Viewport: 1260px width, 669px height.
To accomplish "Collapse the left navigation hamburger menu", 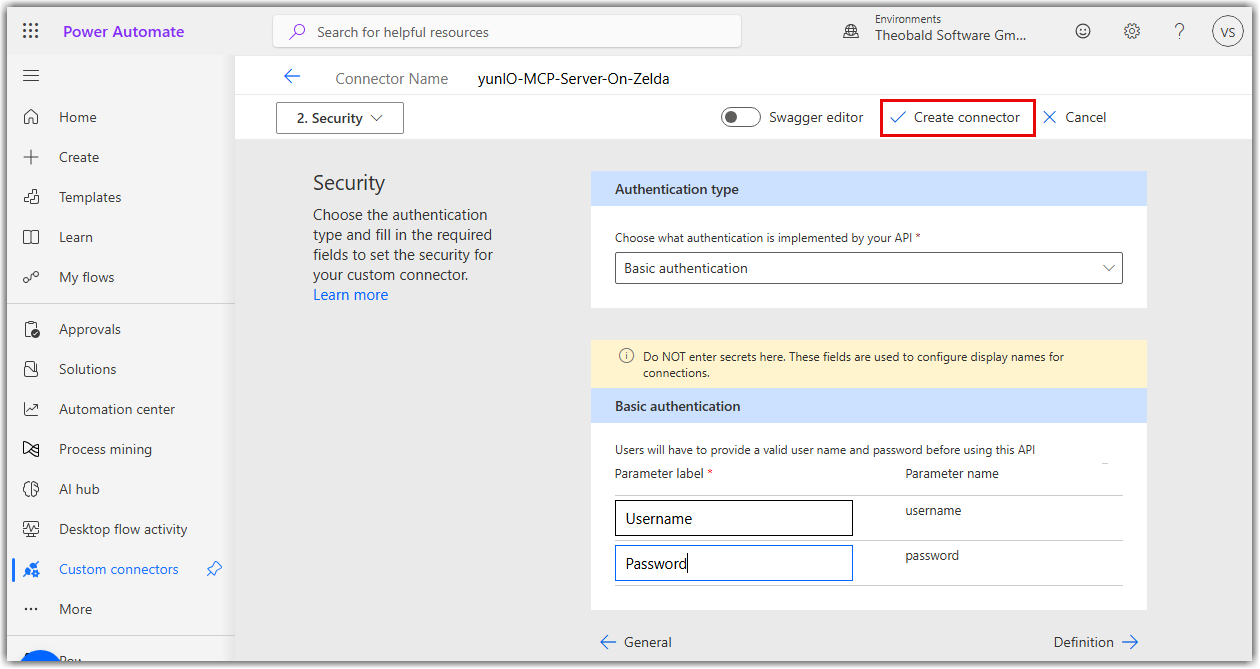I will [31, 76].
